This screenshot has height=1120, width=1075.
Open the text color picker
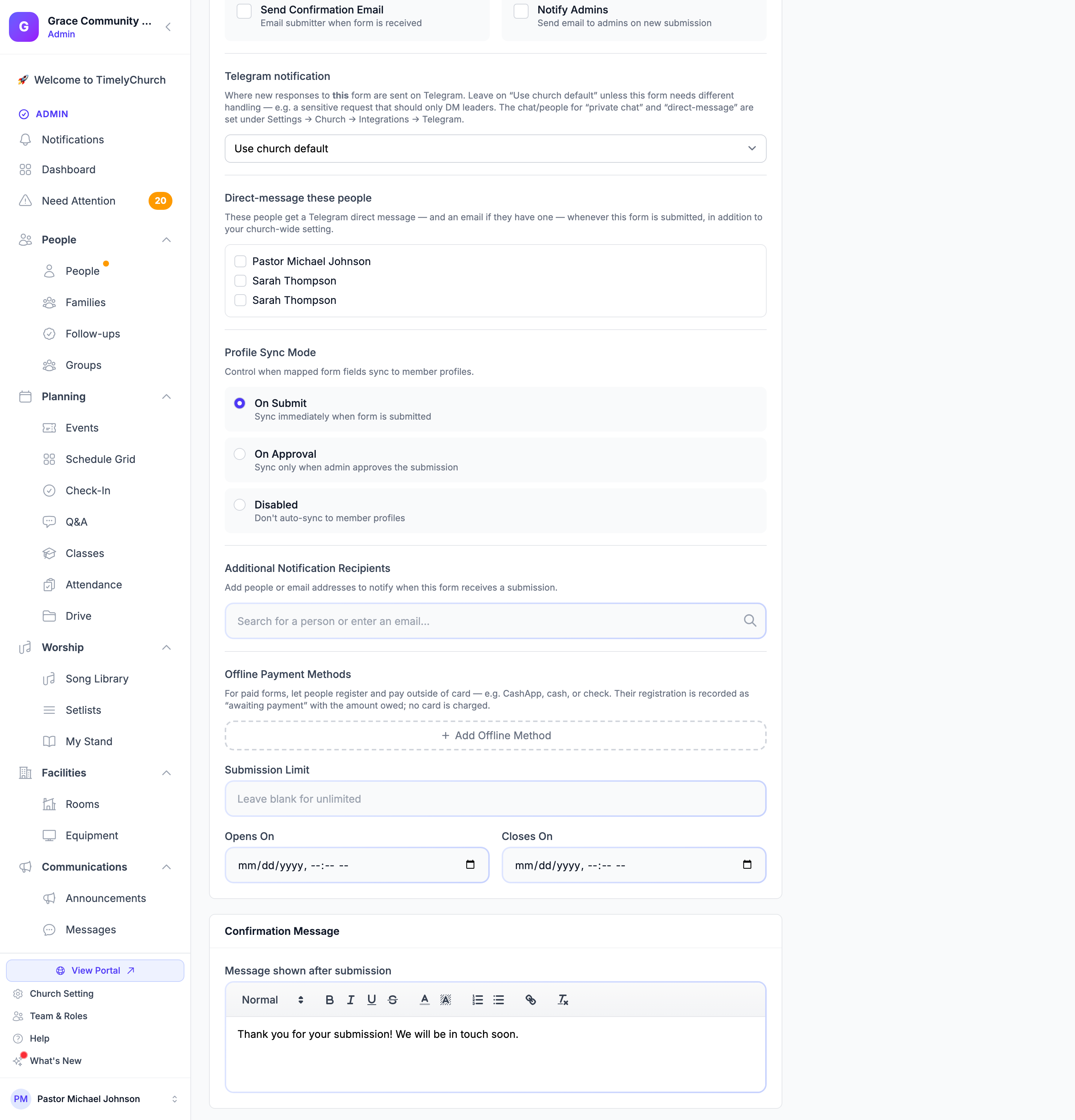point(424,999)
